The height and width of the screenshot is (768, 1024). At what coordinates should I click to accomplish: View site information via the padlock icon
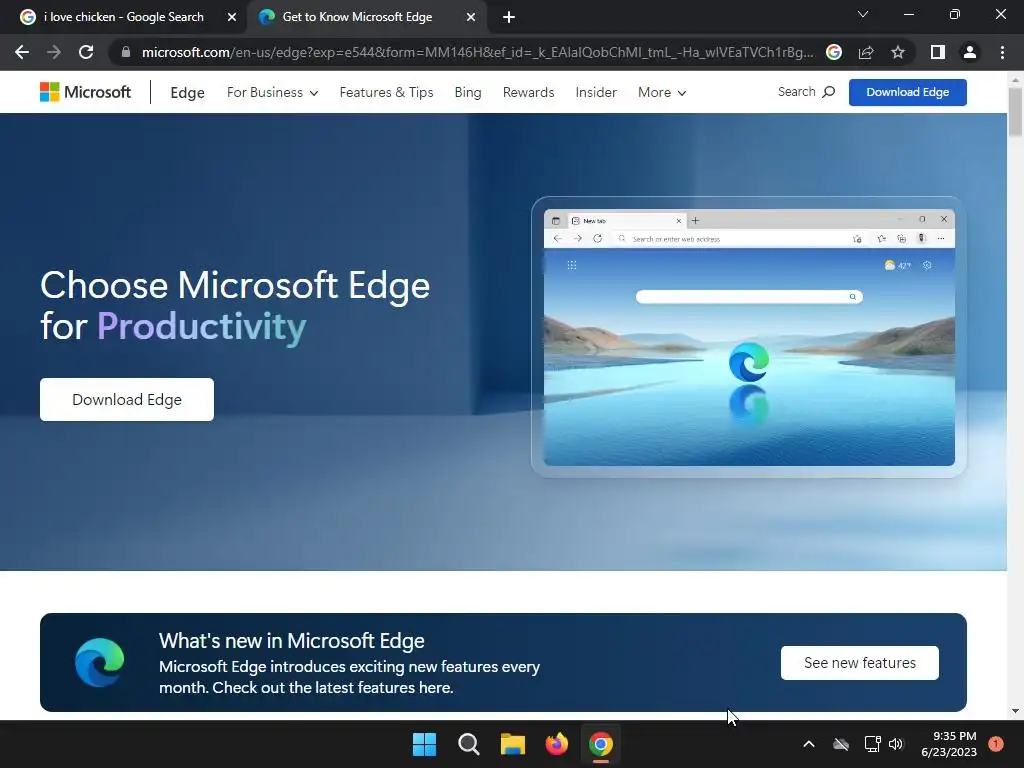tap(125, 52)
